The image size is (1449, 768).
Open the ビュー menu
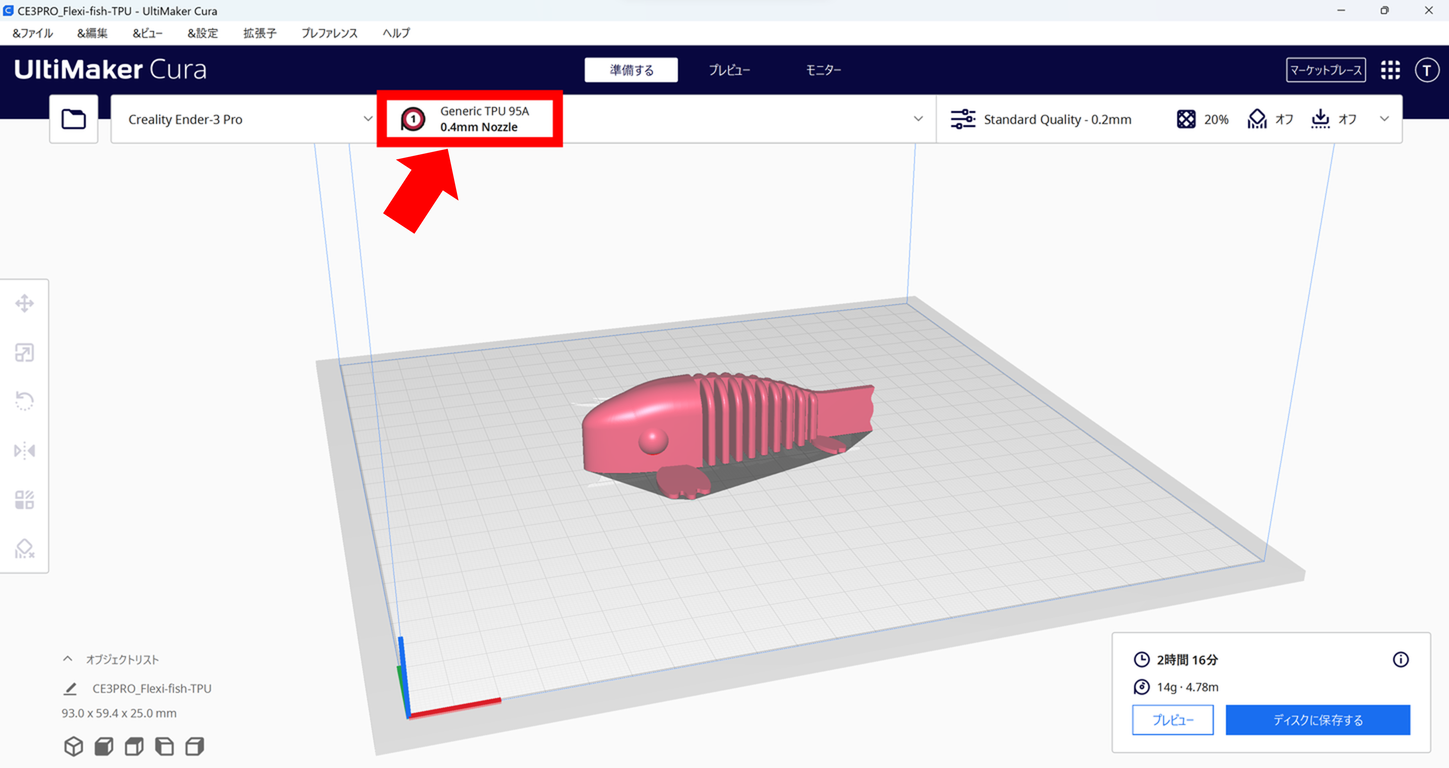pos(147,33)
